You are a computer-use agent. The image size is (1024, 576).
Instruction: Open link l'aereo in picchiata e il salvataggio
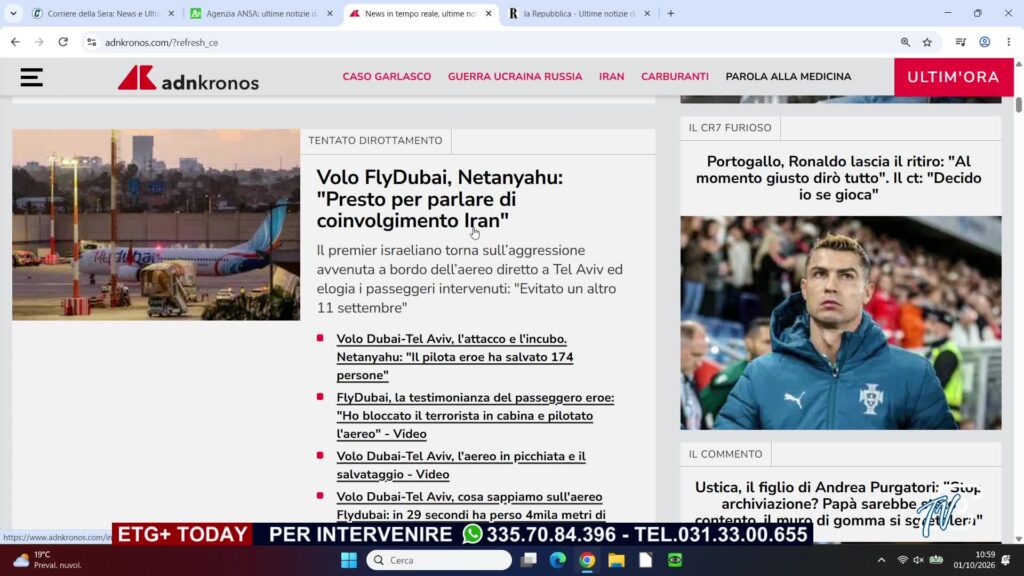(x=461, y=465)
